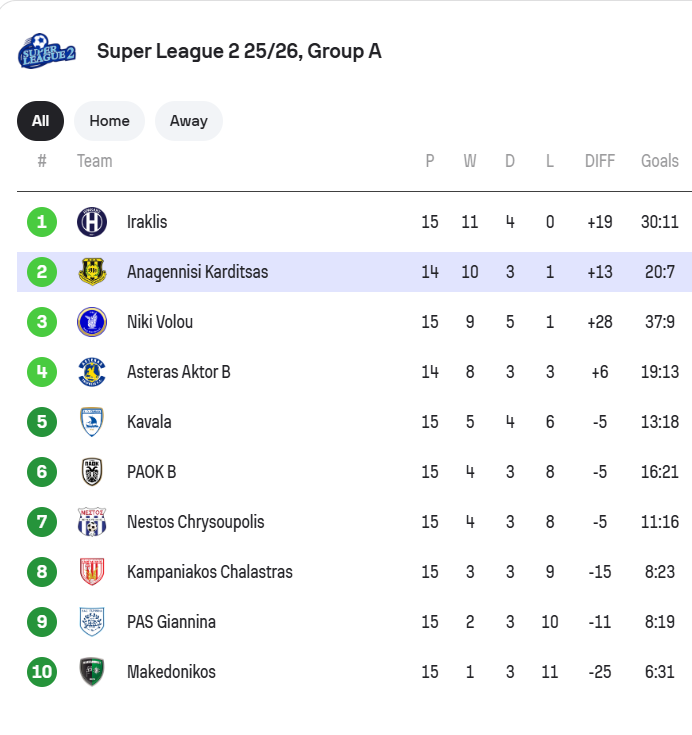Viewport: 692px width, 735px height.
Task: Switch to the Away standings tab
Action: tap(188, 121)
